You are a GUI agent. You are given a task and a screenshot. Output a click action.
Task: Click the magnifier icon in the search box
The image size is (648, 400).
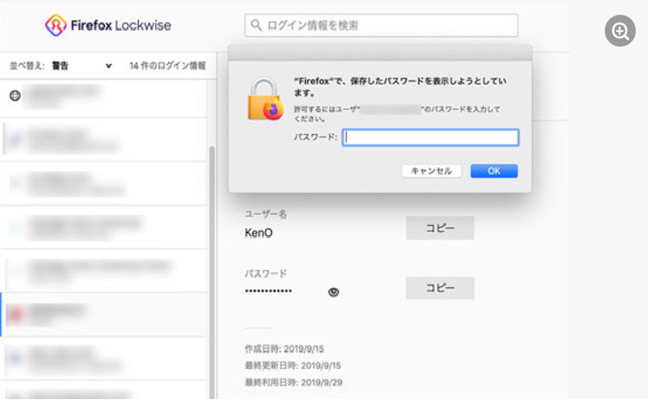point(256,25)
